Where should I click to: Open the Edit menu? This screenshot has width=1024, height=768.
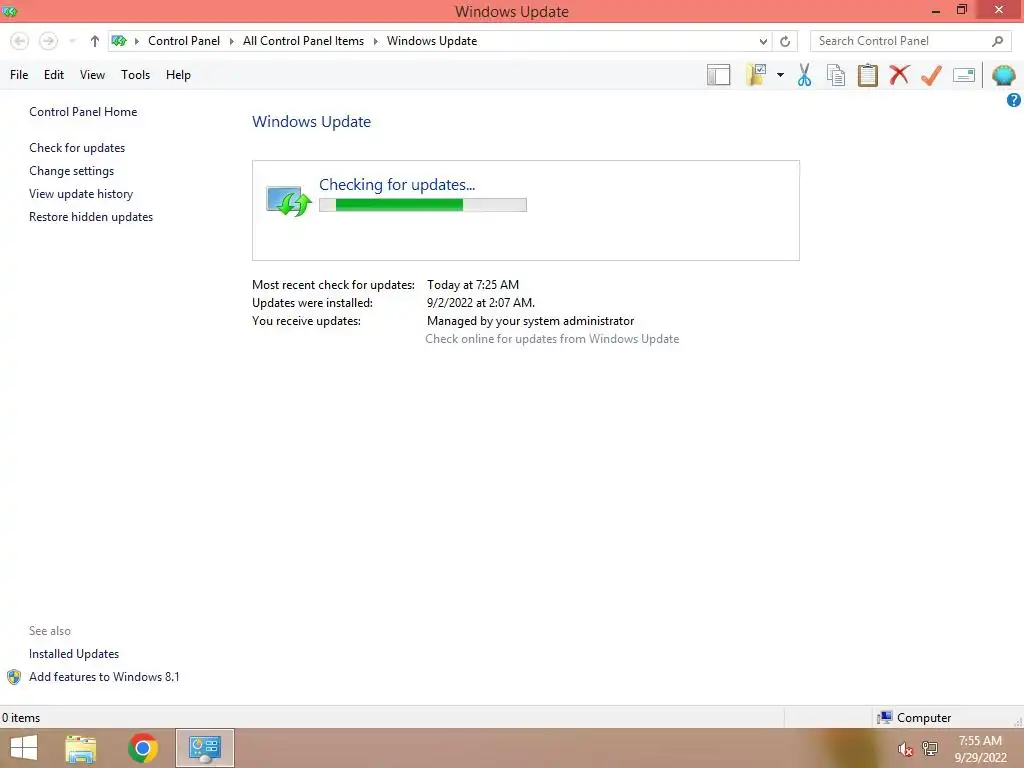click(x=54, y=75)
